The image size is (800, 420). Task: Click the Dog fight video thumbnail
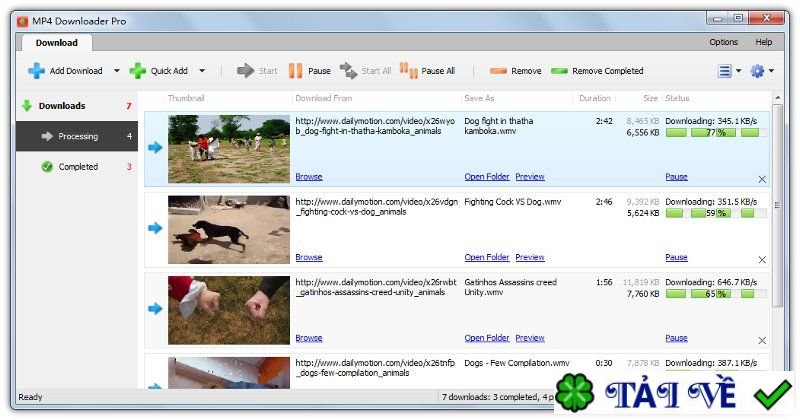229,149
